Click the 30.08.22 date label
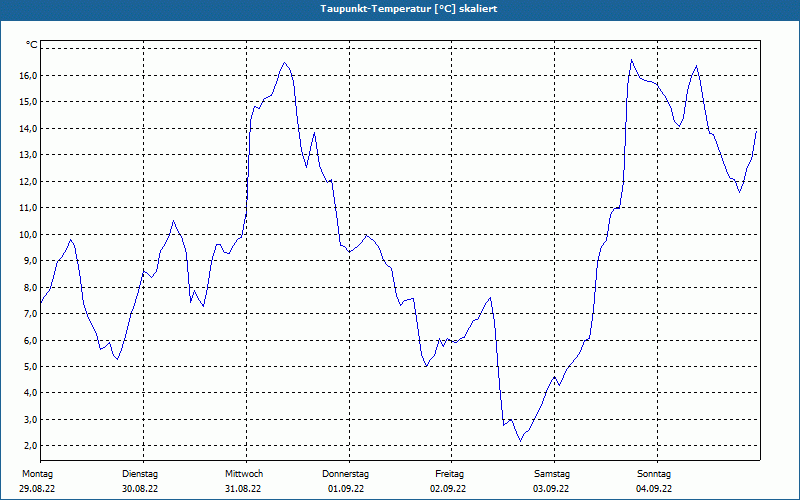The width and height of the screenshot is (800, 500). tap(140, 489)
